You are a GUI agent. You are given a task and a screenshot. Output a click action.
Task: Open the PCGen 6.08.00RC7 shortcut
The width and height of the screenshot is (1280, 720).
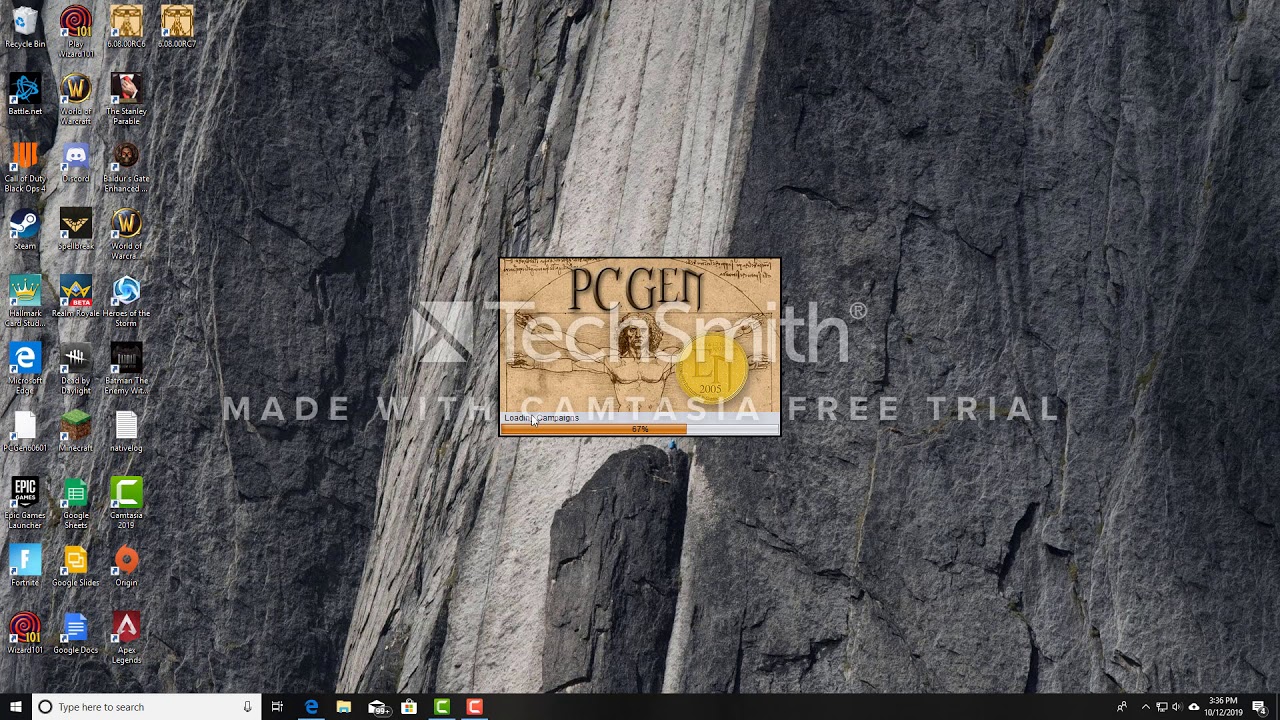pos(177,27)
